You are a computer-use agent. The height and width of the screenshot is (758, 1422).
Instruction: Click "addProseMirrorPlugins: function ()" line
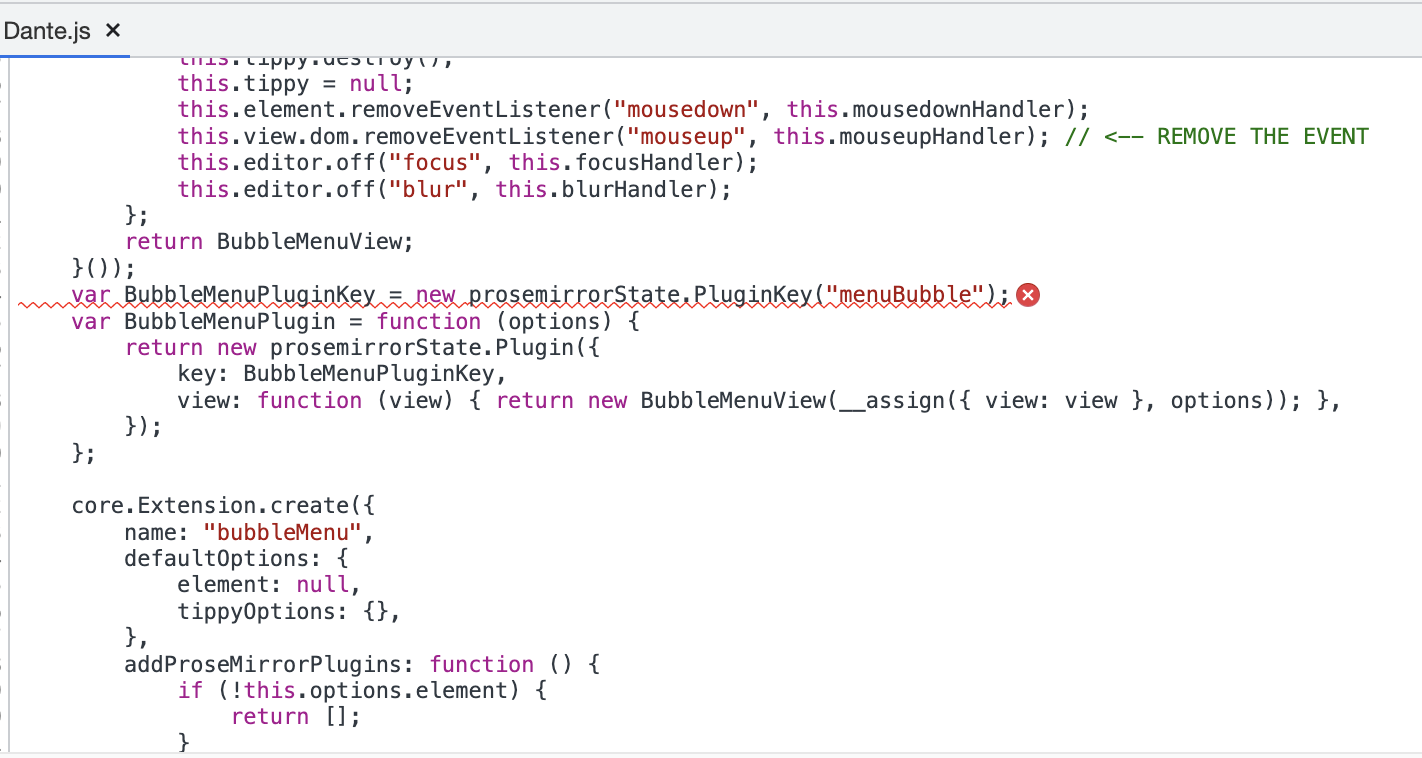tap(362, 664)
